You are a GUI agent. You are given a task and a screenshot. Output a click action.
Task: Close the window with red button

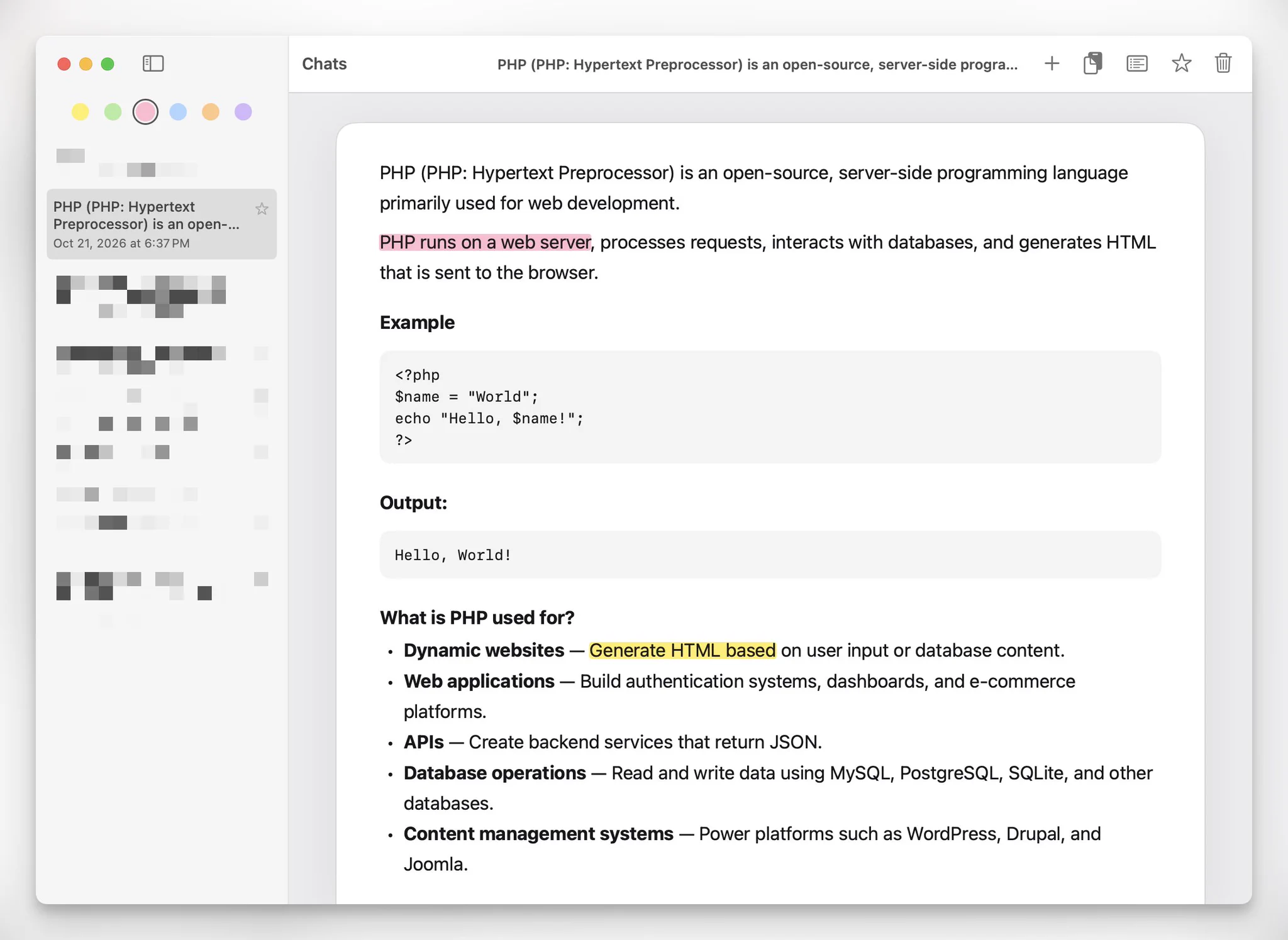click(x=64, y=64)
